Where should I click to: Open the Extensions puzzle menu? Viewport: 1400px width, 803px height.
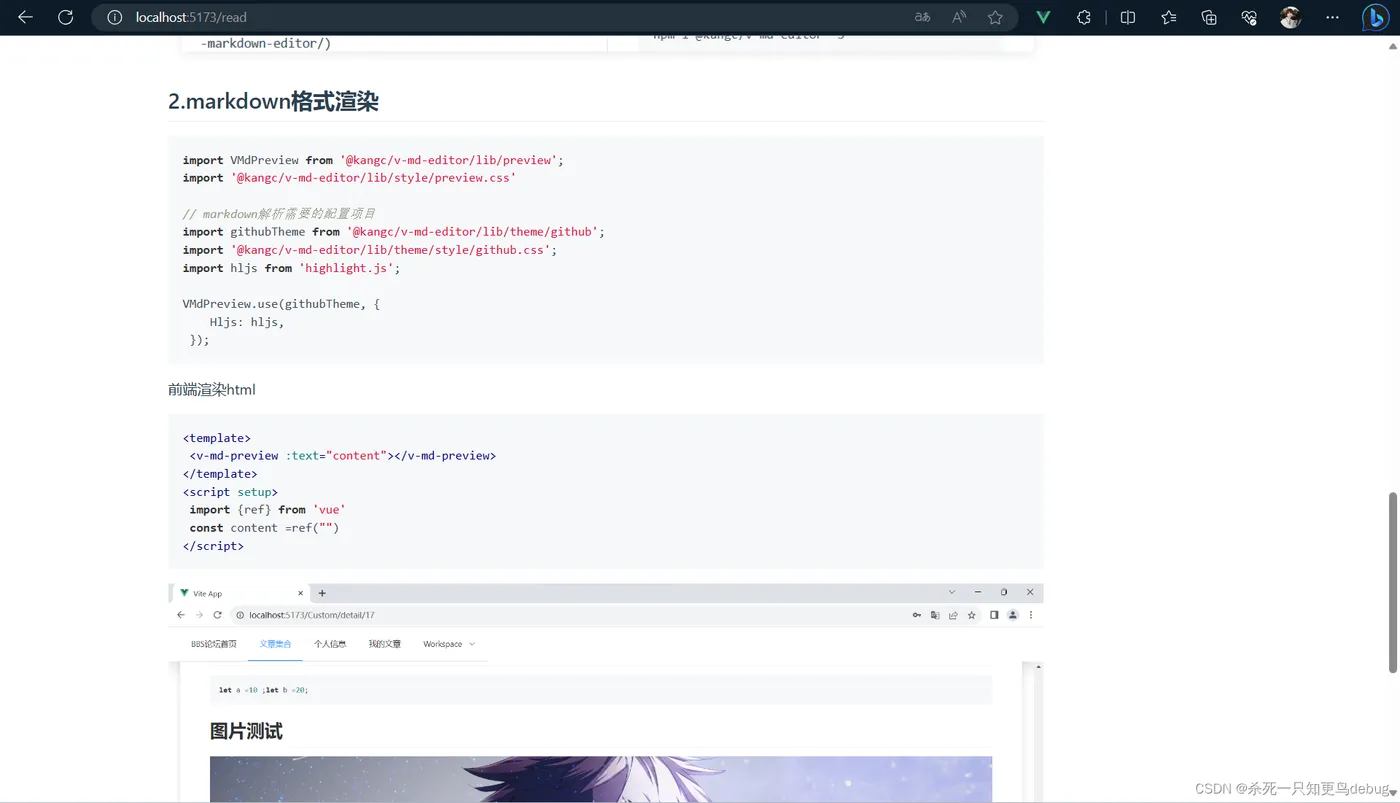click(x=1084, y=17)
